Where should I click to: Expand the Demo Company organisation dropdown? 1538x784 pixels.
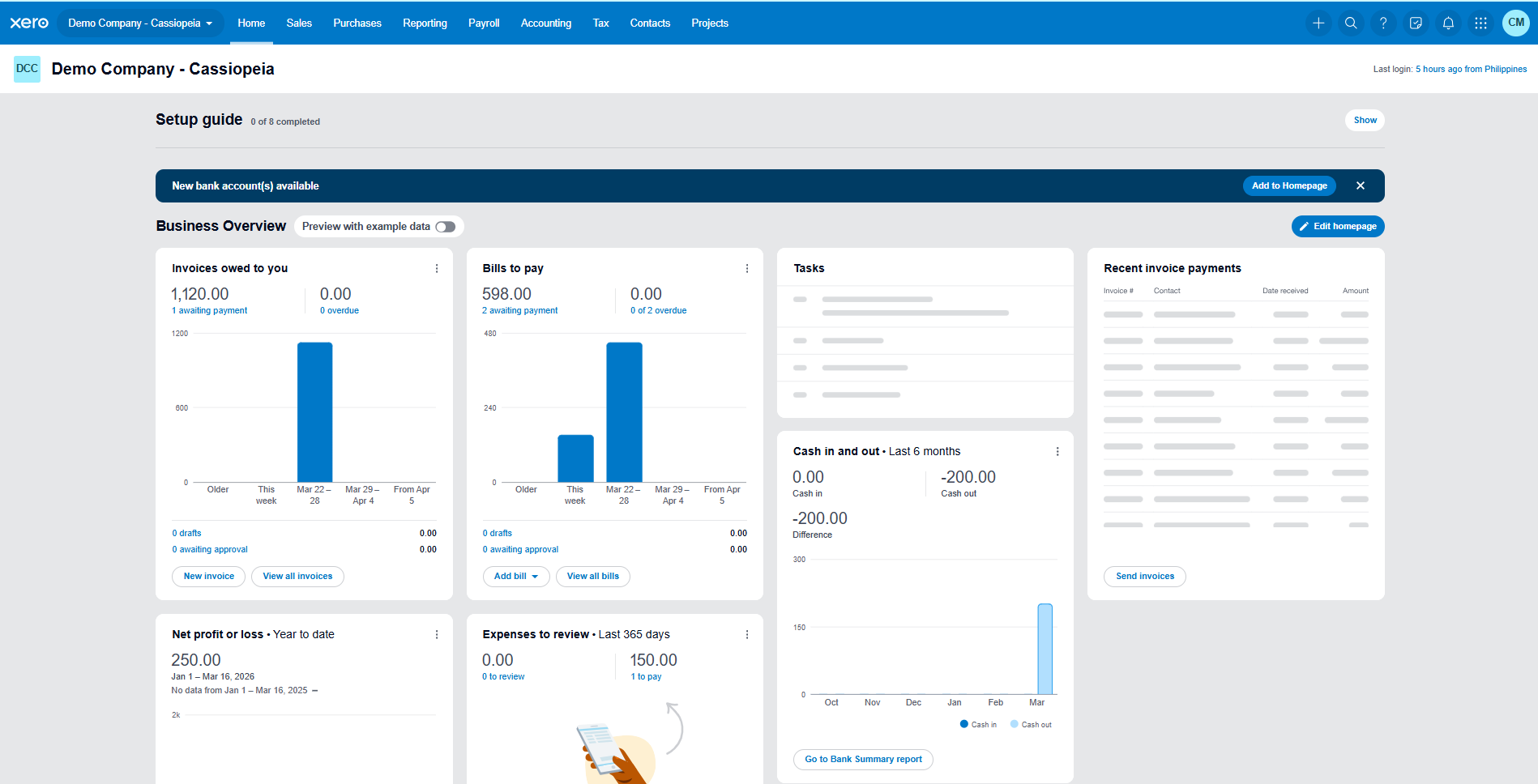(x=140, y=23)
